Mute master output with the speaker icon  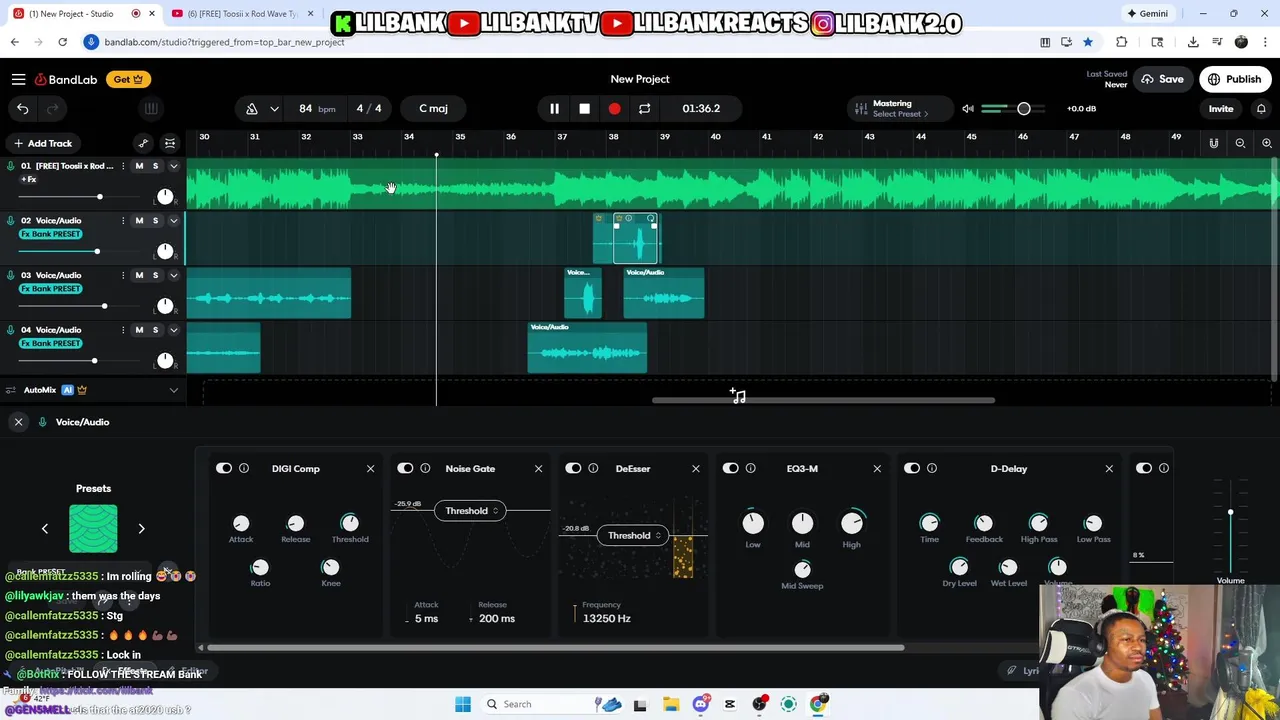pyautogui.click(x=967, y=108)
